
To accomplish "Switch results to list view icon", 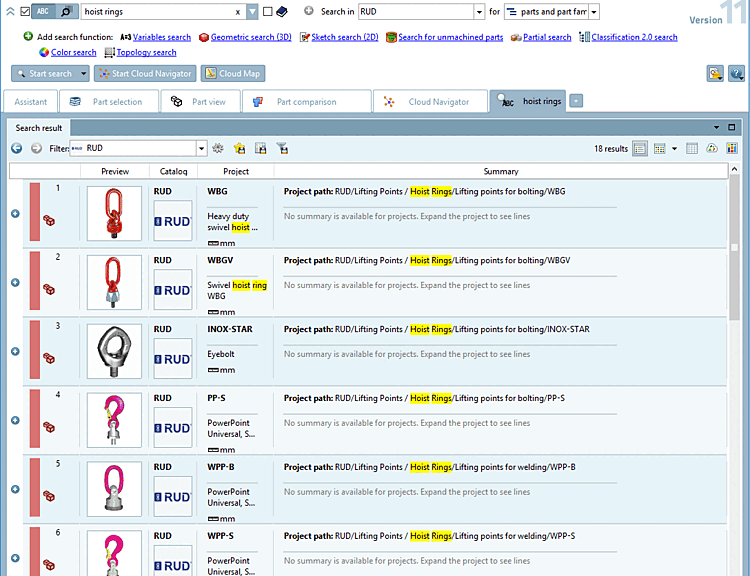I will click(640, 149).
